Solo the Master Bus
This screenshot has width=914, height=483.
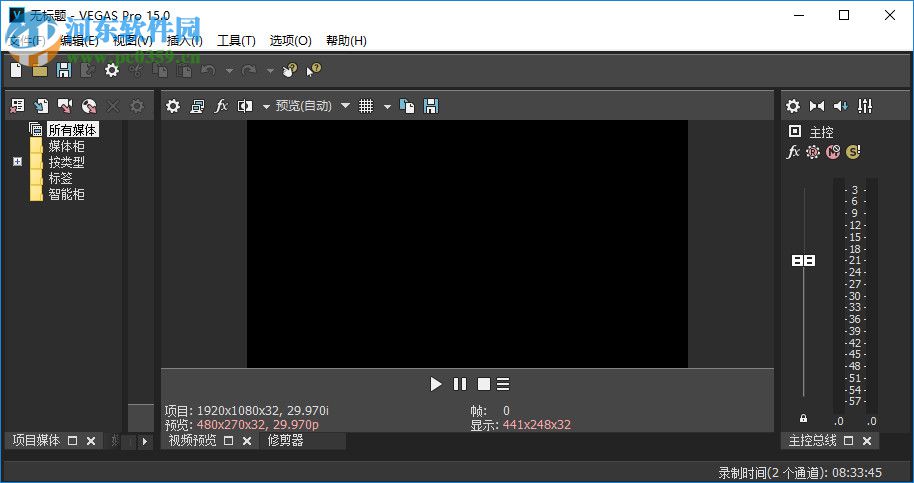point(853,152)
